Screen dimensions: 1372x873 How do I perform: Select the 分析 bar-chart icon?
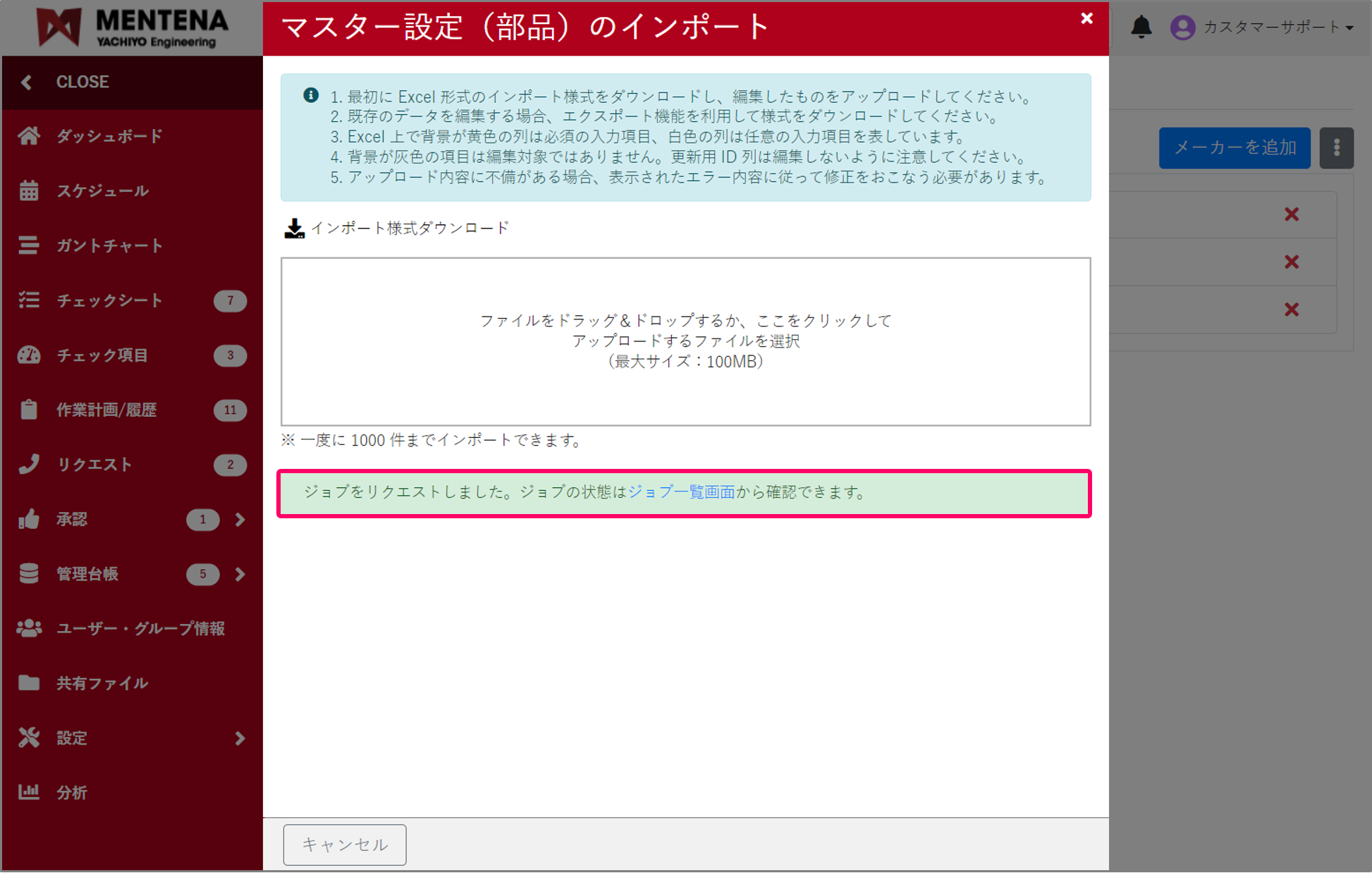coord(28,792)
